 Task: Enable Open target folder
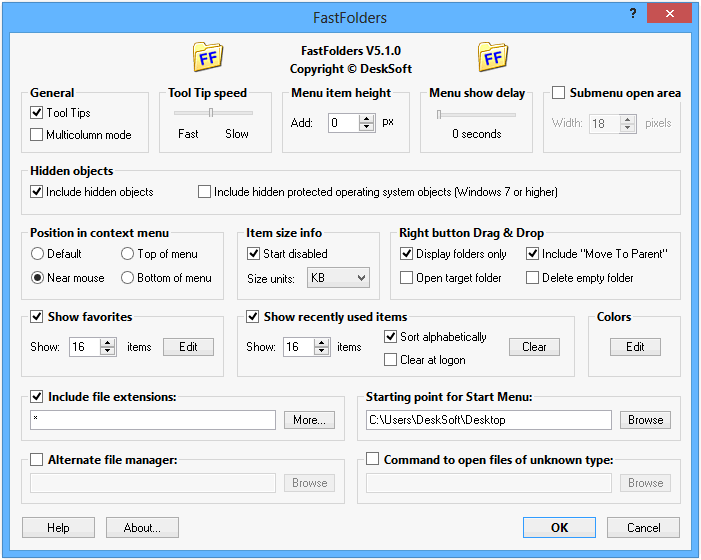click(406, 278)
